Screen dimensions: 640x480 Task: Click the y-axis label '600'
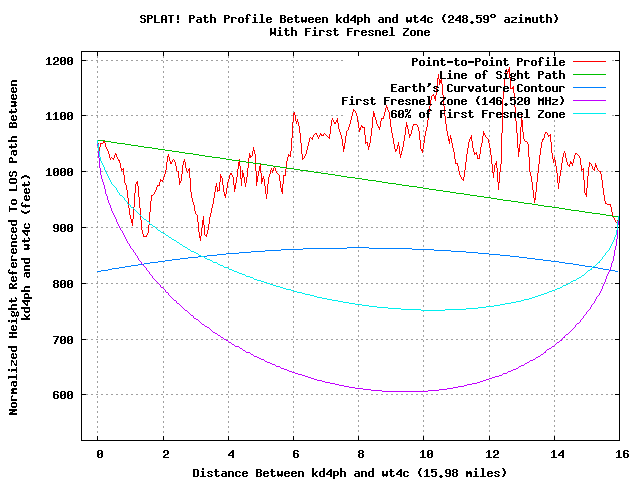coord(63,395)
